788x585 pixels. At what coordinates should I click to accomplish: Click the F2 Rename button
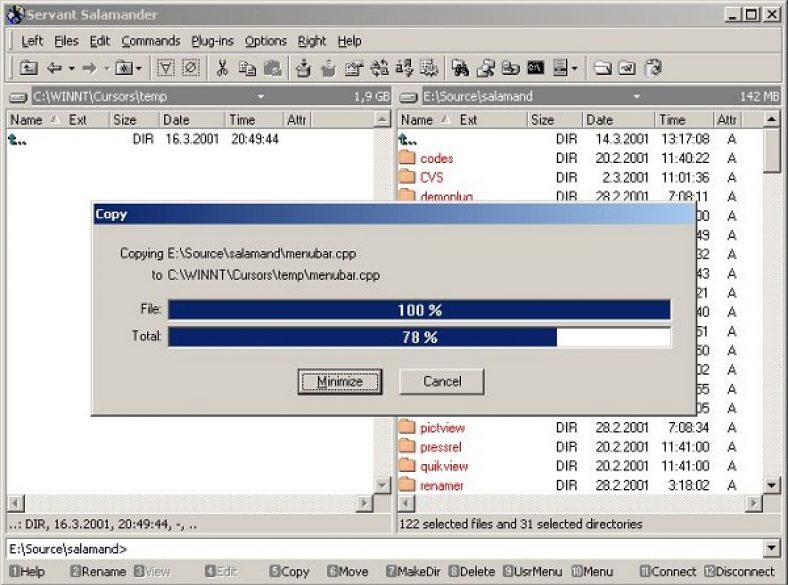click(98, 572)
